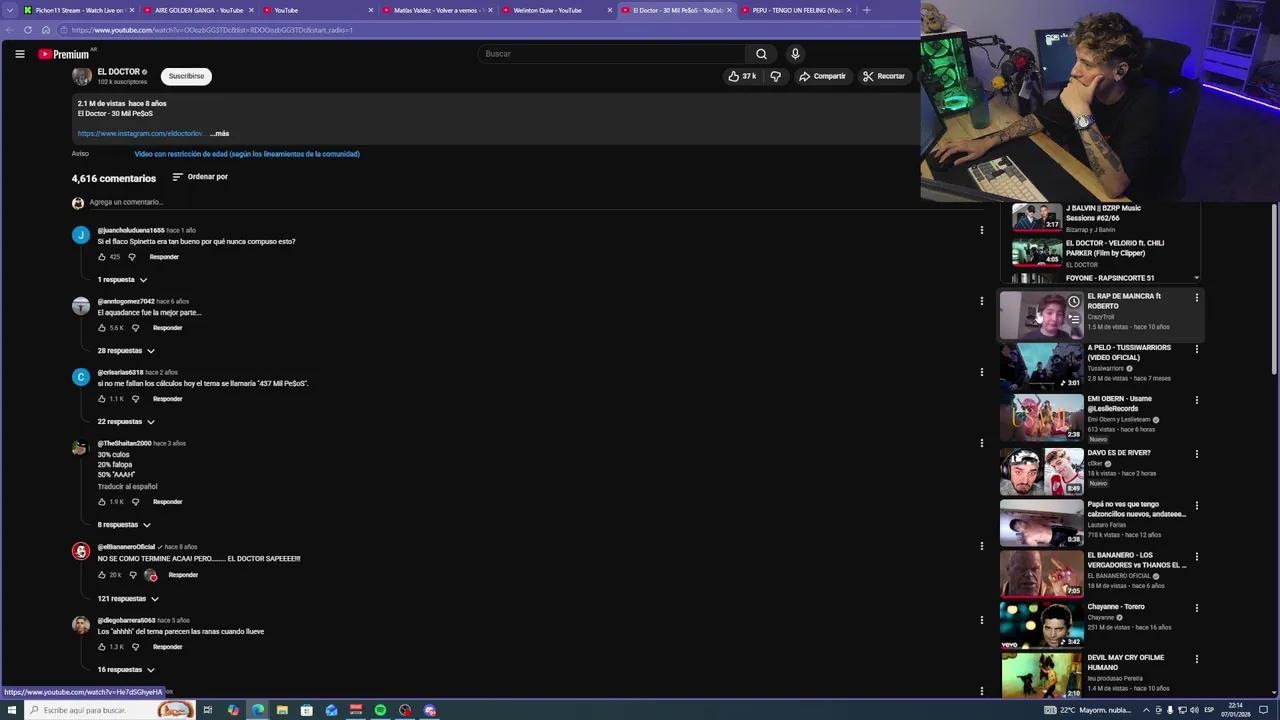Open options menu for juancholuduena1655's comment
This screenshot has width=1280, height=720.
pyautogui.click(x=981, y=230)
